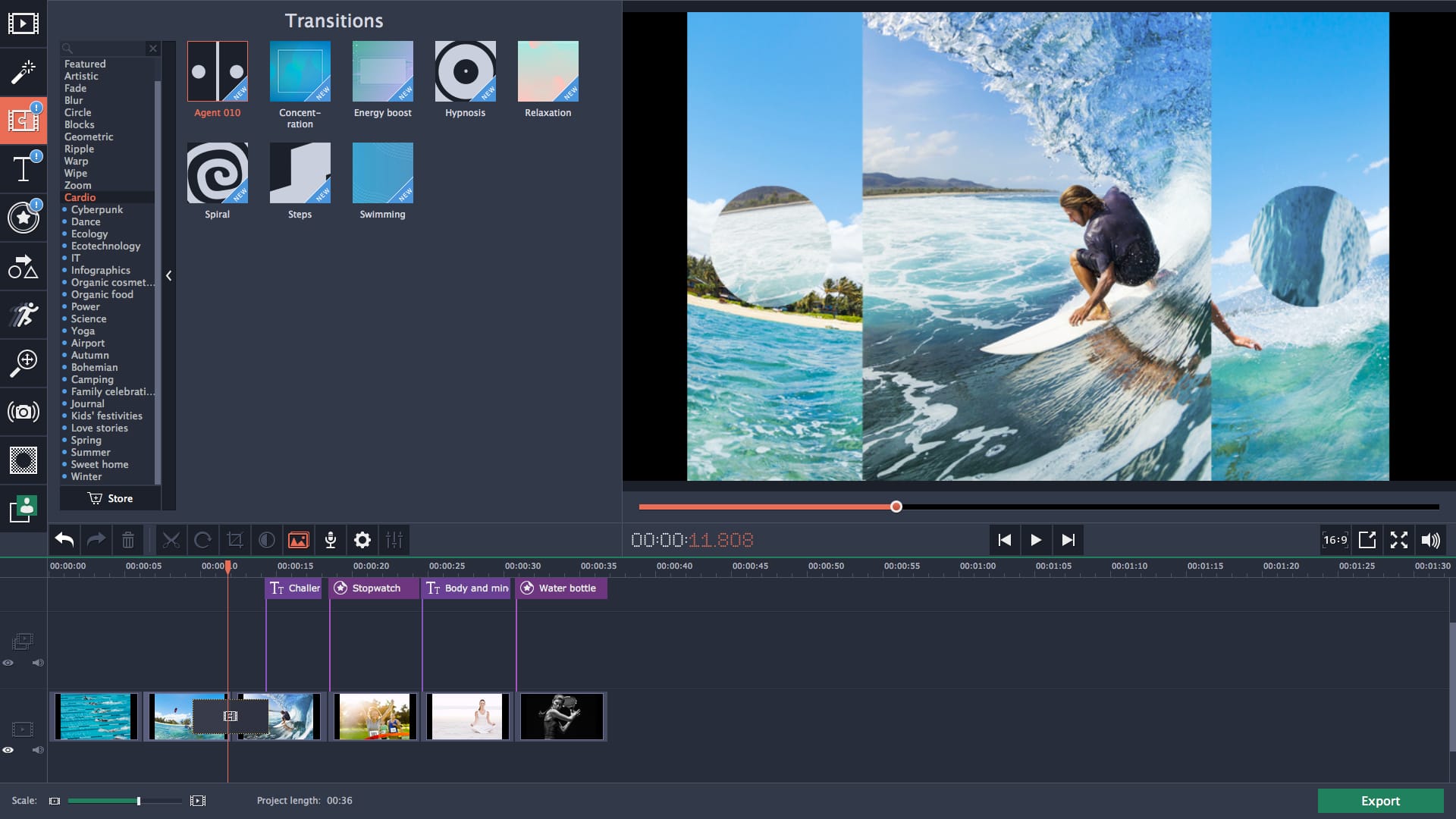Click the Crop tool icon
The image size is (1456, 819).
(x=234, y=540)
